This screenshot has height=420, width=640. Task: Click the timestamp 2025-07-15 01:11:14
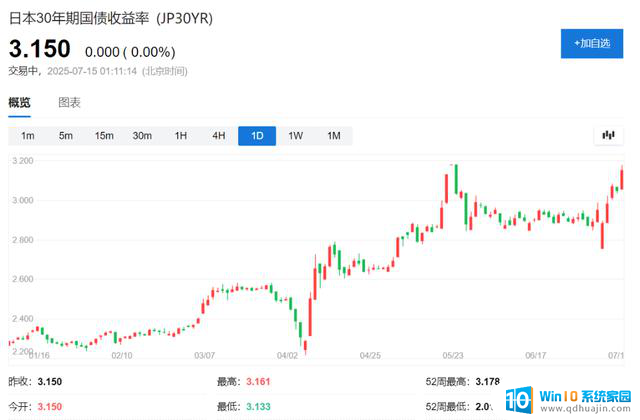(92, 71)
